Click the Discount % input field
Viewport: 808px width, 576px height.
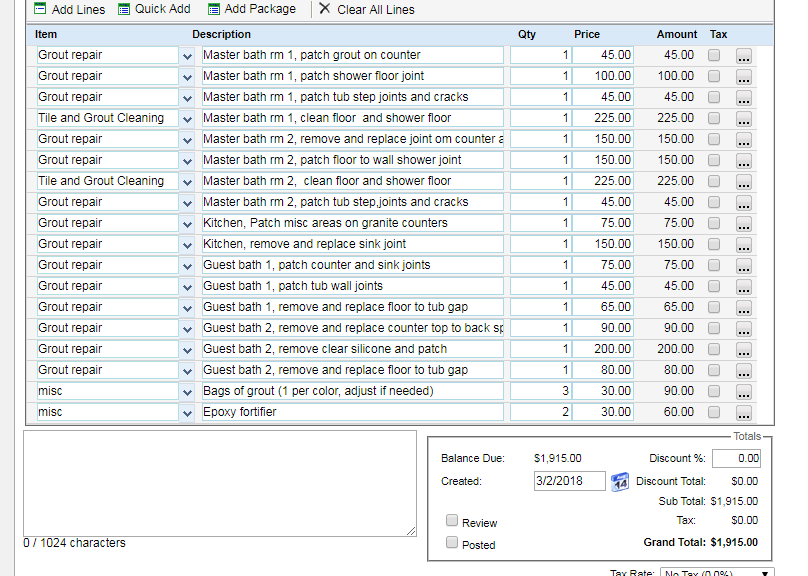[x=735, y=458]
